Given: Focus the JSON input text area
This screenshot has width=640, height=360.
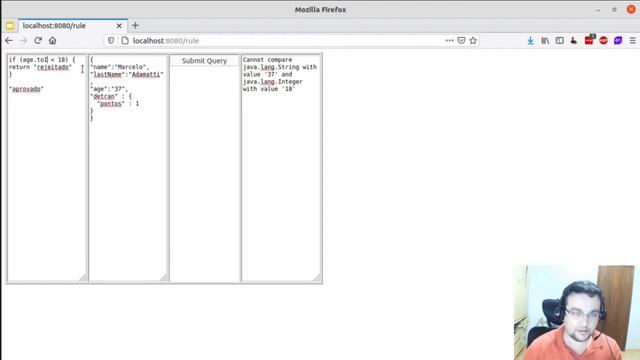Looking at the screenshot, I should tap(128, 168).
